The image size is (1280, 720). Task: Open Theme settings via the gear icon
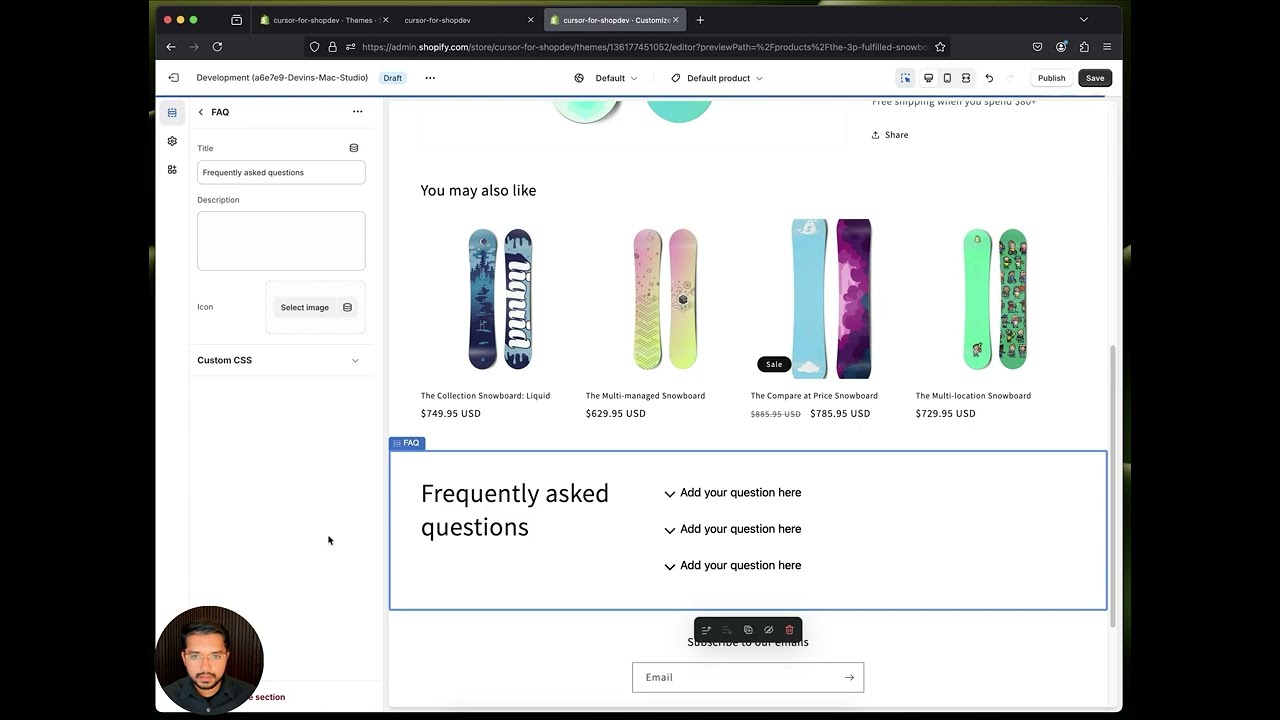pyautogui.click(x=172, y=141)
